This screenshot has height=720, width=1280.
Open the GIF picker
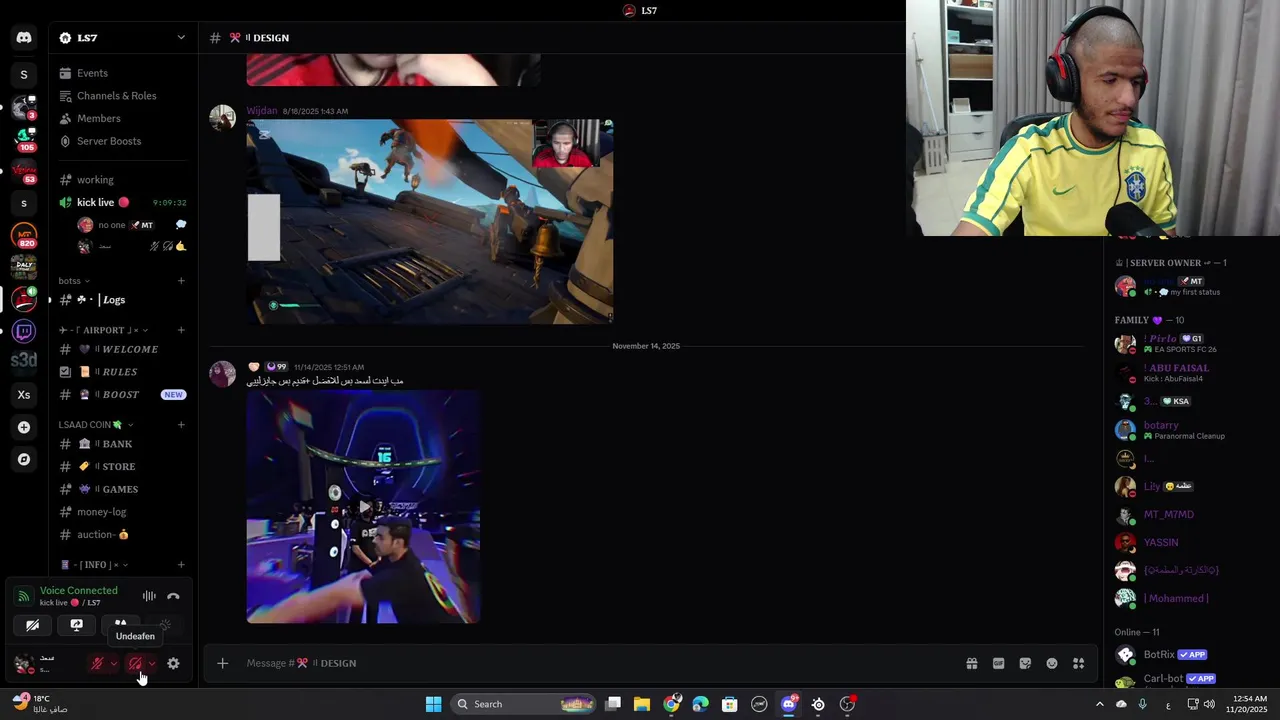pyautogui.click(x=998, y=663)
